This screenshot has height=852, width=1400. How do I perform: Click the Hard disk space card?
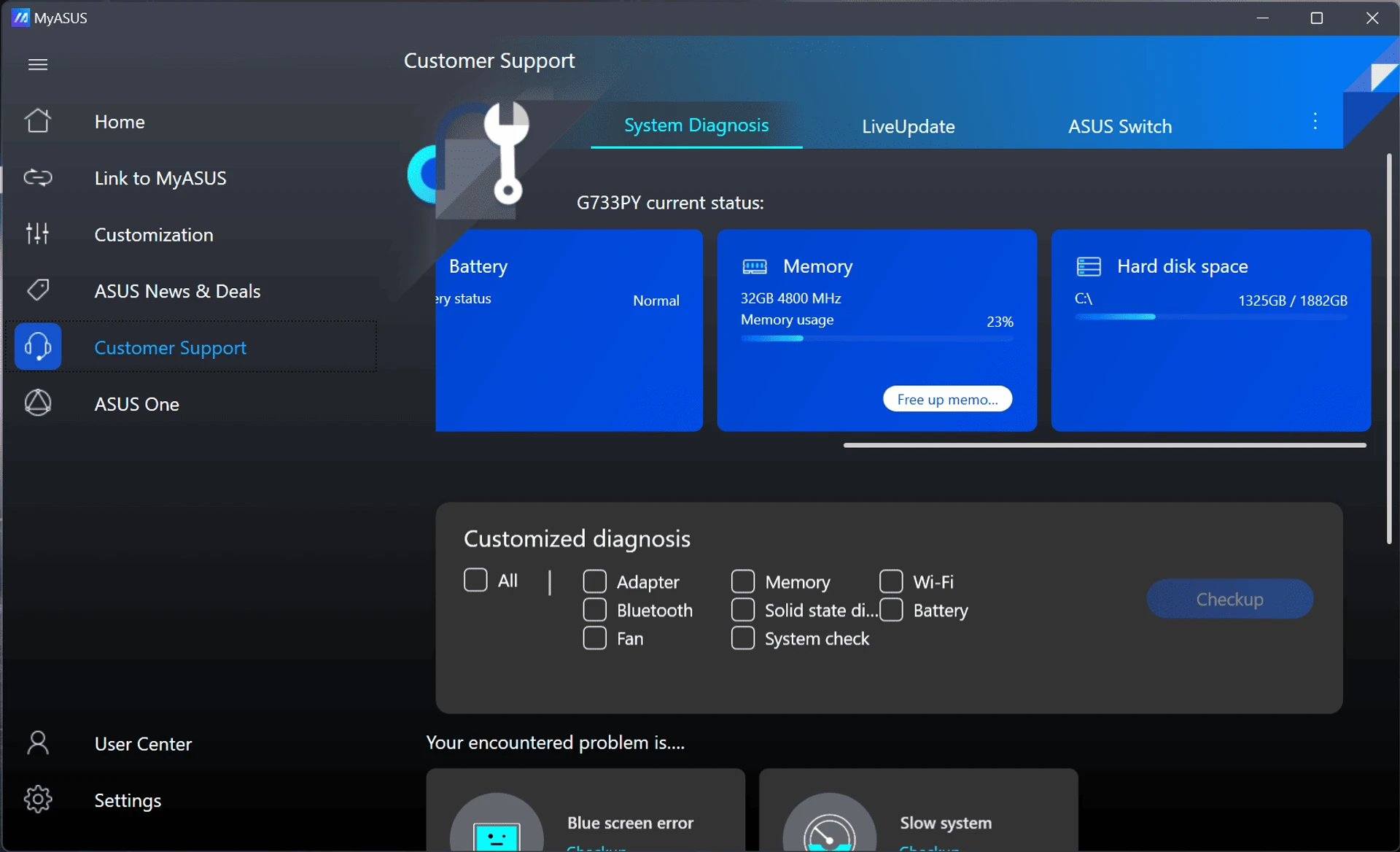tap(1210, 330)
